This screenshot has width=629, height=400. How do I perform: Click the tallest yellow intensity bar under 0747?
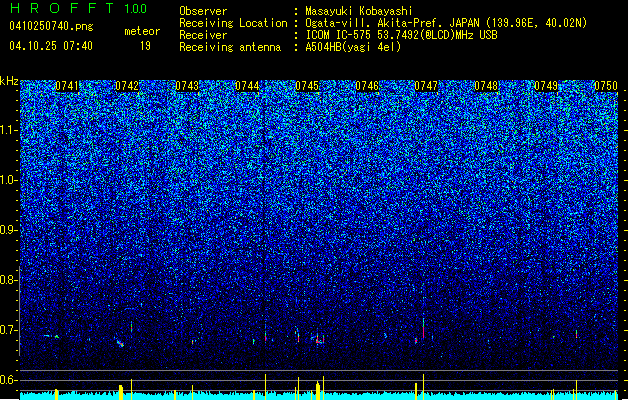[x=423, y=387]
